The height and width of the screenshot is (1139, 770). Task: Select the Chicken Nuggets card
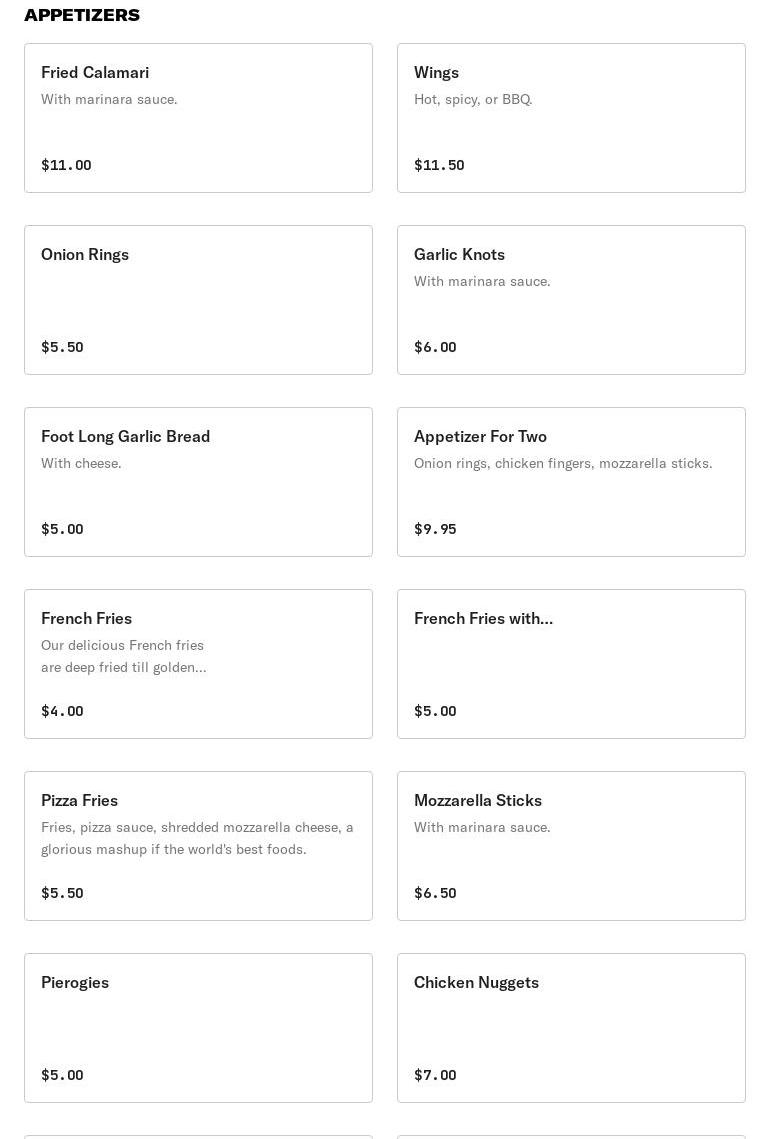[x=571, y=1028]
